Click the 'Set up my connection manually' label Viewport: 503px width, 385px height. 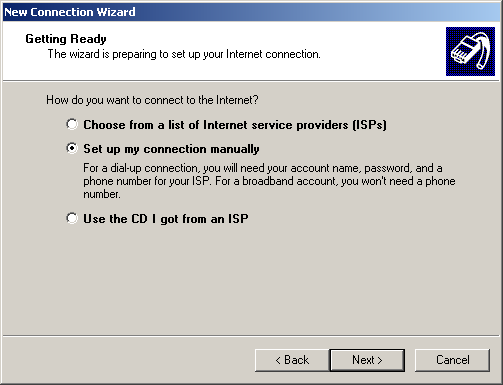(171, 149)
